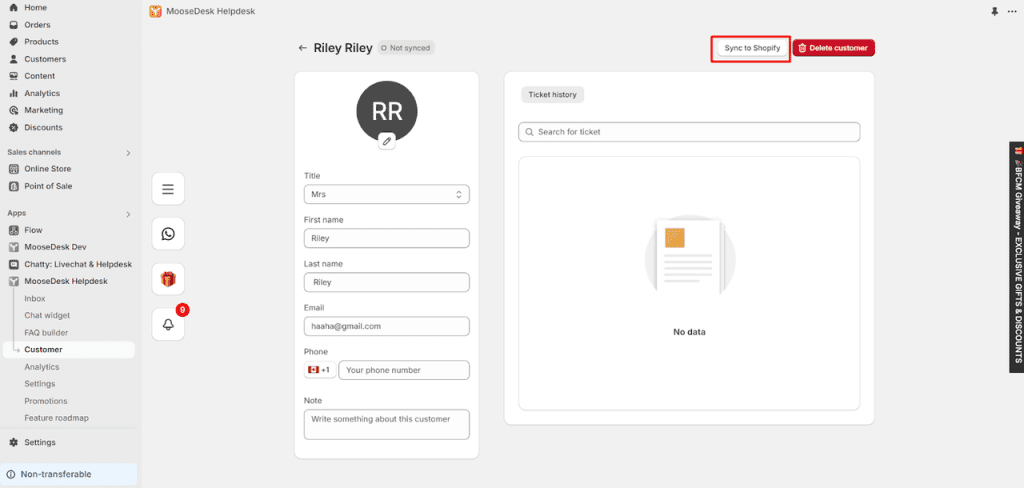Click the Non-transferable info badge
Screen dimensions: 1024x488
click(x=69, y=474)
